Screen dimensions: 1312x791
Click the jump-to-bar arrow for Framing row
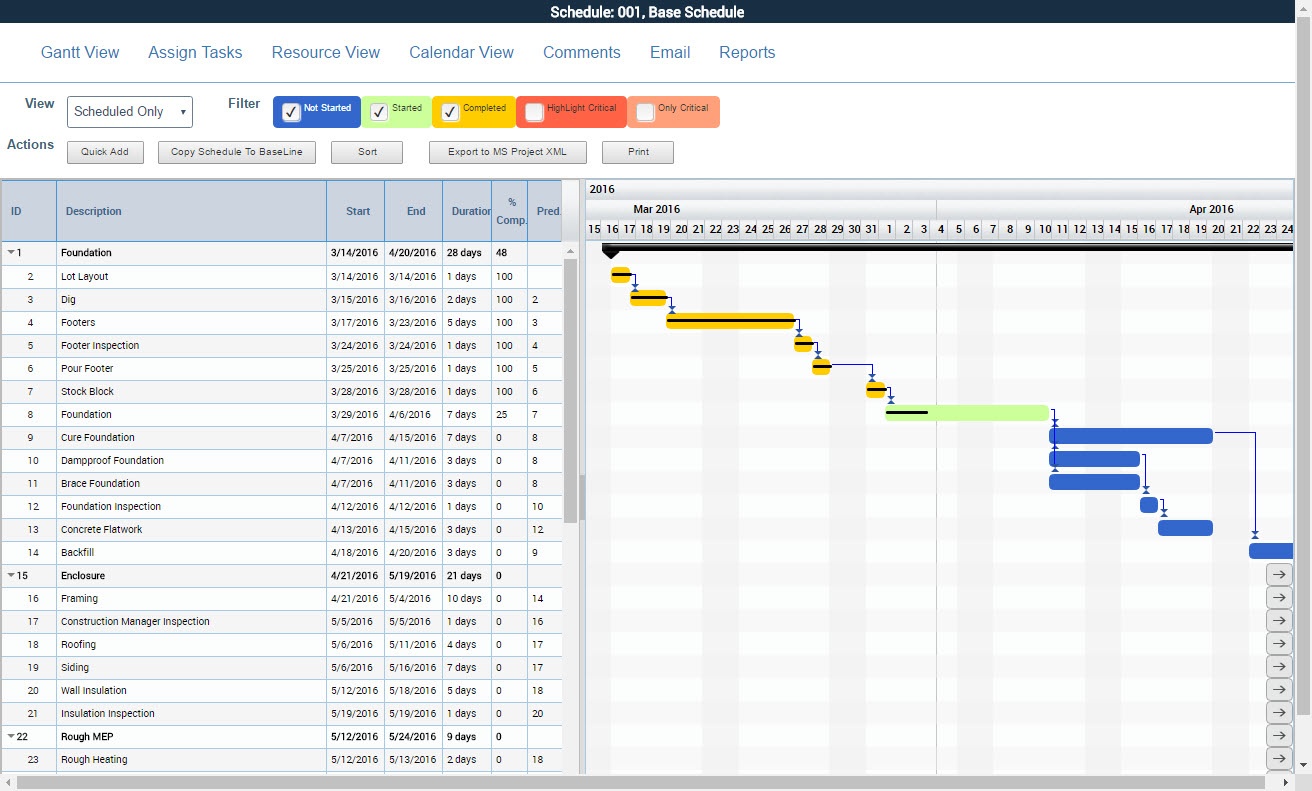[x=1279, y=597]
